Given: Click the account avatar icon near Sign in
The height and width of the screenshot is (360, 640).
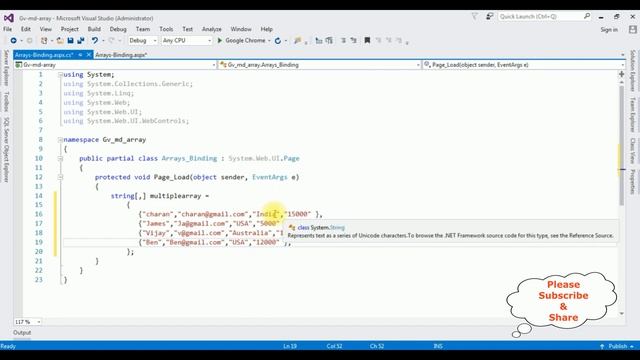Looking at the screenshot, I should (x=633, y=29).
